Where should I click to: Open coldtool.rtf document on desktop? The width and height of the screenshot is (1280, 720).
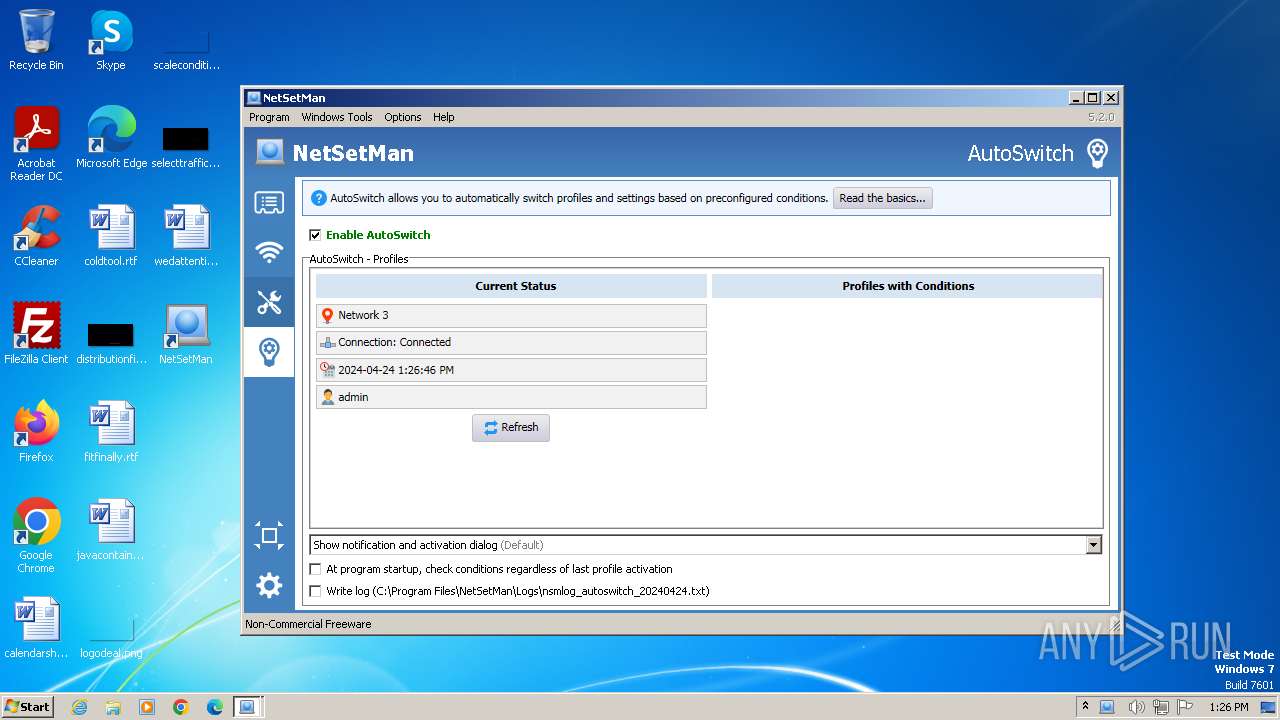point(111,236)
